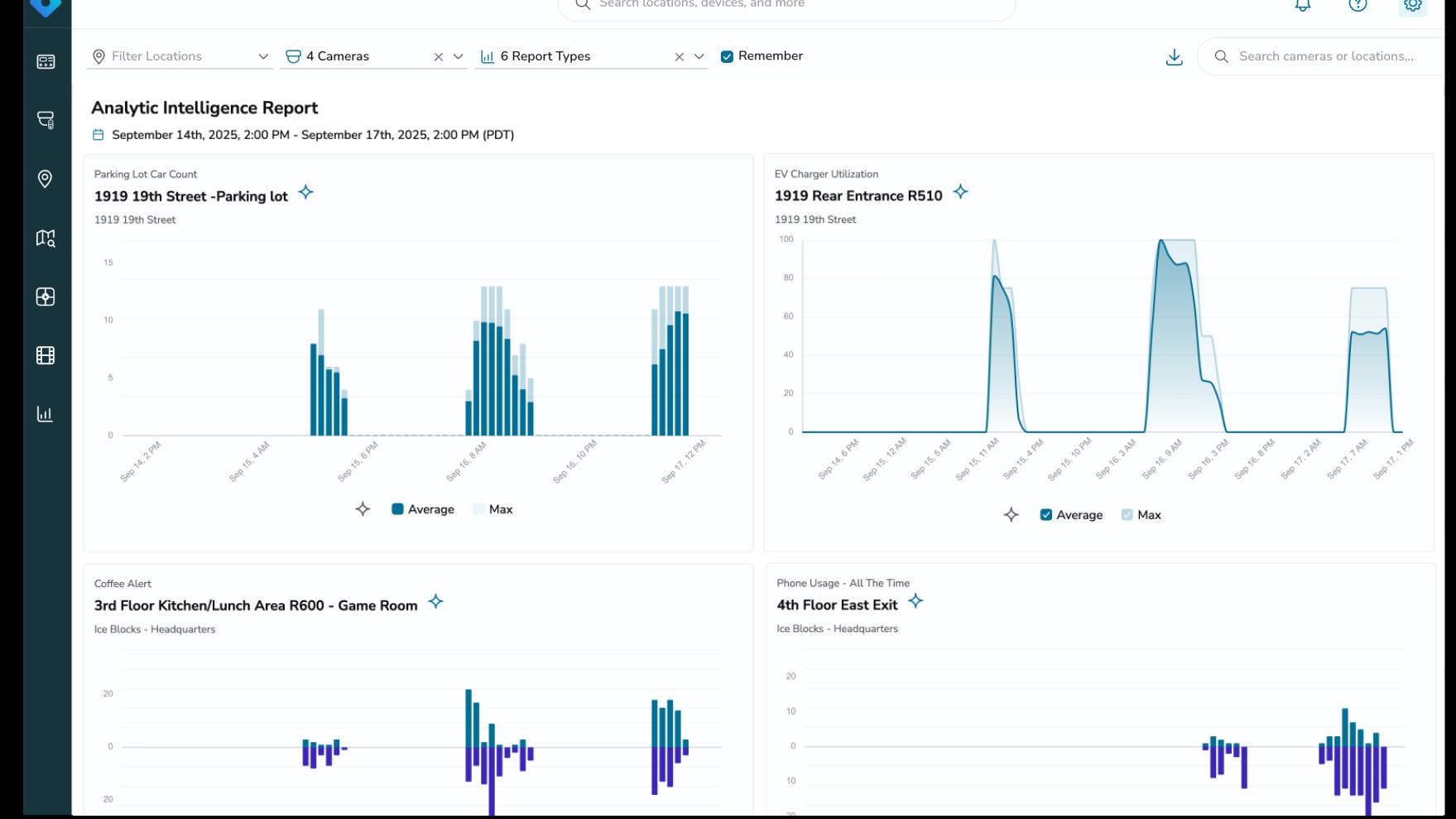Screen dimensions: 1456x819
Task: Clear the 4 Cameras filter with its X
Action: (x=438, y=56)
